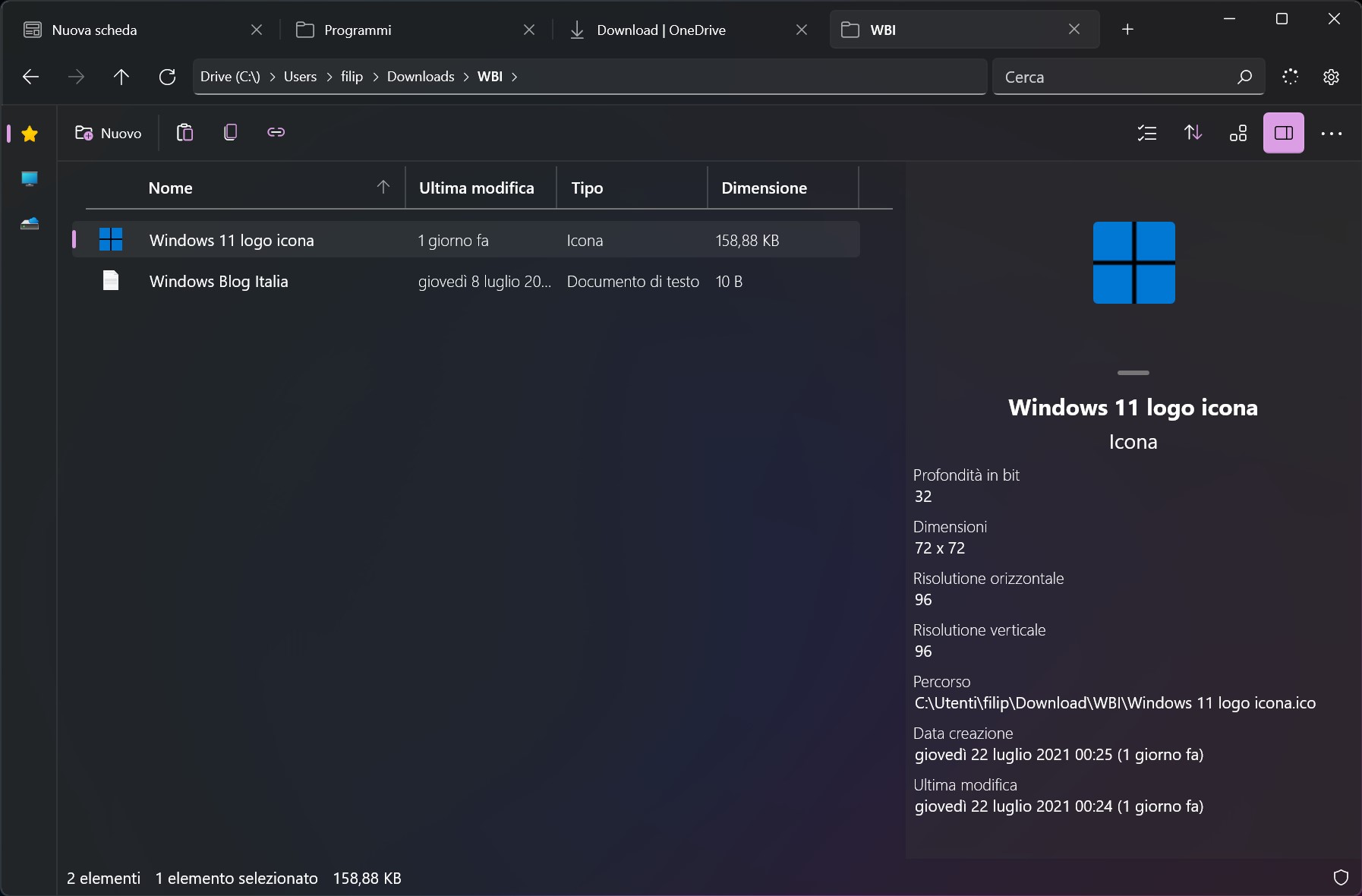Click the Documento di testo type cell
Screen dimensions: 1362x896
point(632,282)
